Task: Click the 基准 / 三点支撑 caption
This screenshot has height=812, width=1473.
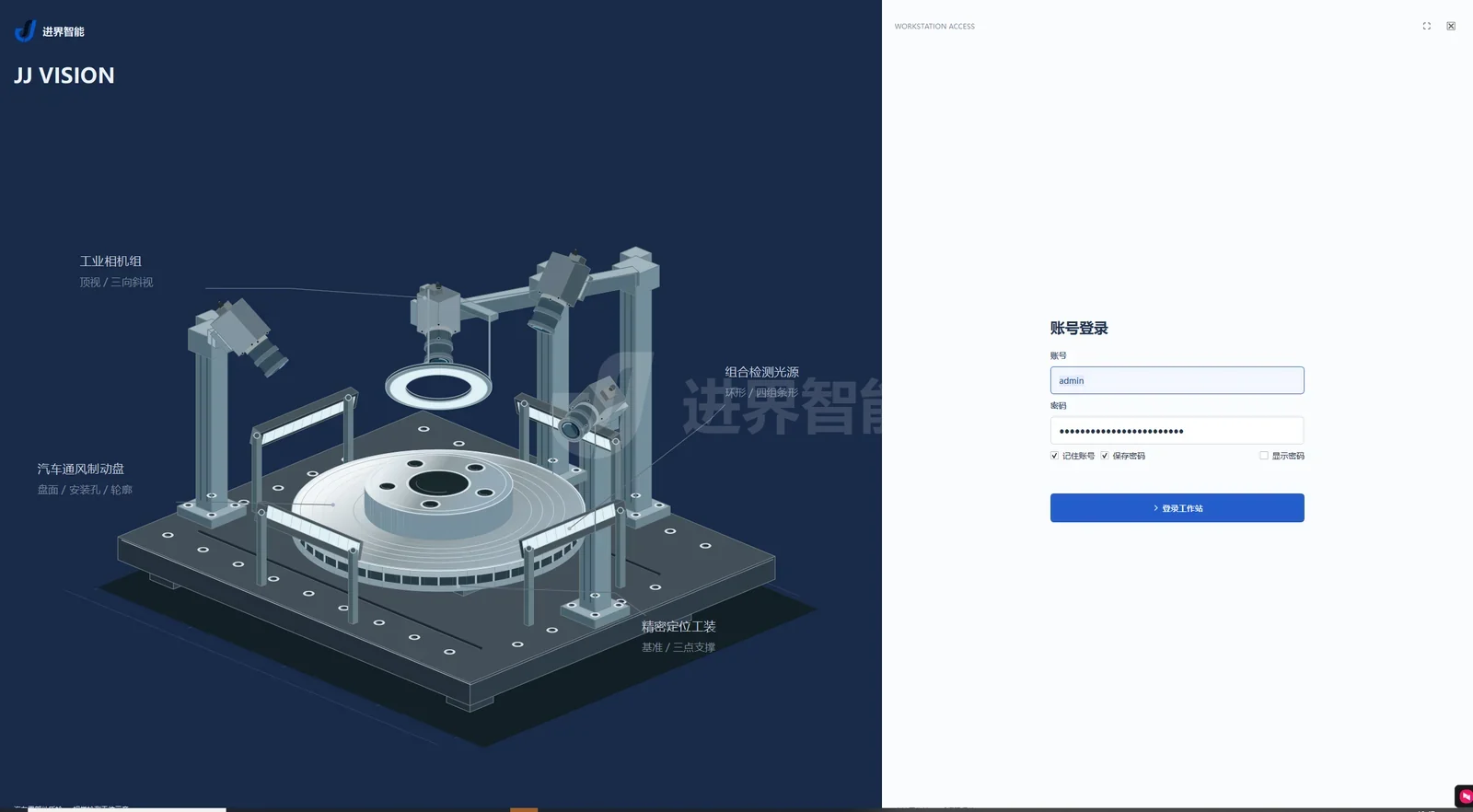Action: 679,647
